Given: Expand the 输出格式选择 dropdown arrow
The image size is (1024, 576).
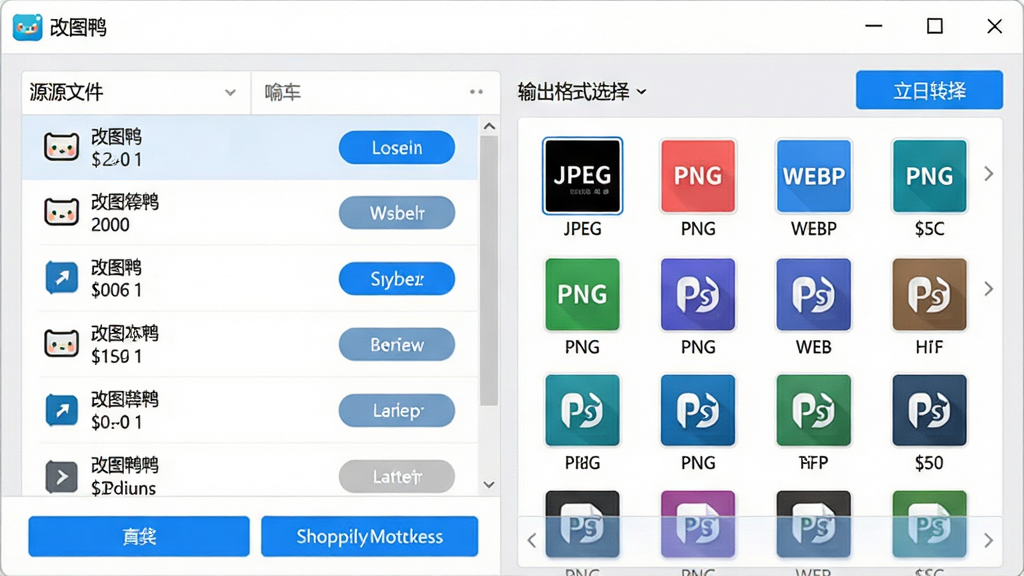Looking at the screenshot, I should click(641, 92).
